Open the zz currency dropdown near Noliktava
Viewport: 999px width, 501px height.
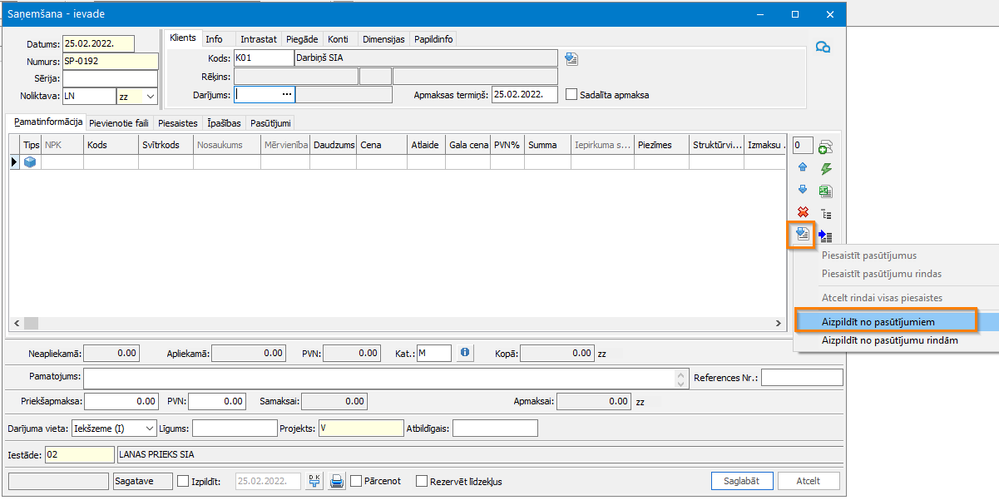(x=150, y=96)
